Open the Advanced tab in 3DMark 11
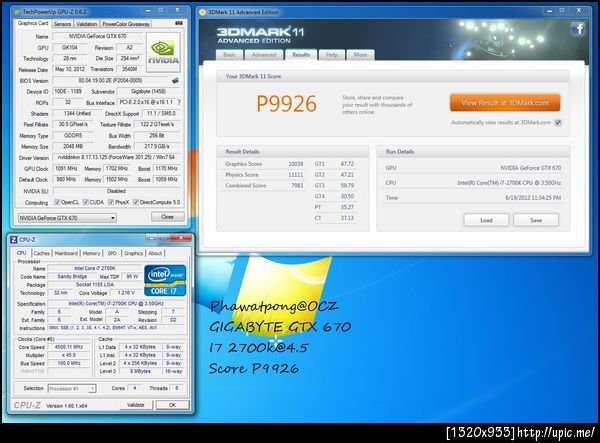Viewport: 600px width, 443px height. point(264,55)
